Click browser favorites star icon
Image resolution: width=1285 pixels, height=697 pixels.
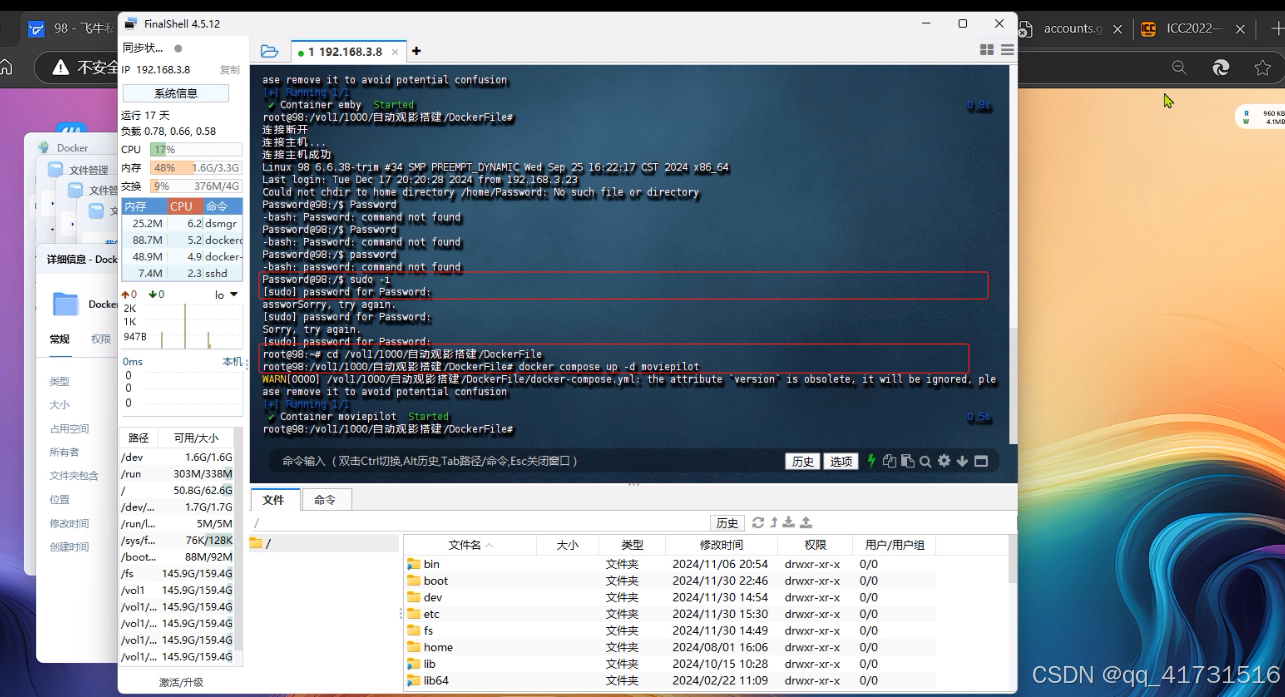[x=1263, y=67]
